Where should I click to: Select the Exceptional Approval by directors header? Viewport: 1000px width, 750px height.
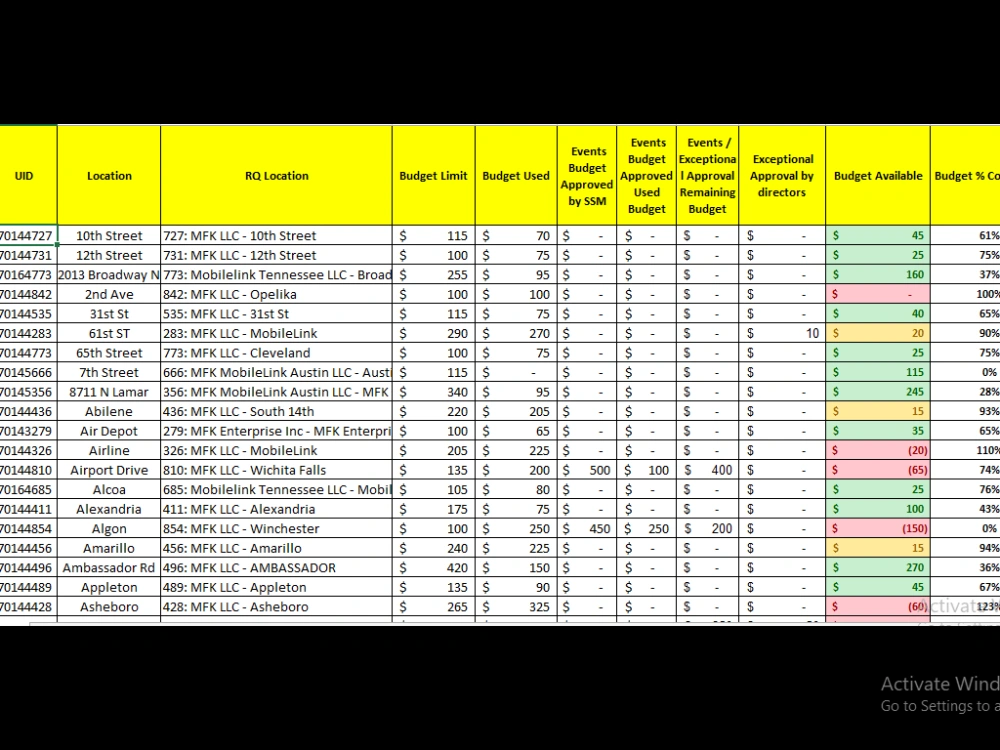pyautogui.click(x=782, y=175)
